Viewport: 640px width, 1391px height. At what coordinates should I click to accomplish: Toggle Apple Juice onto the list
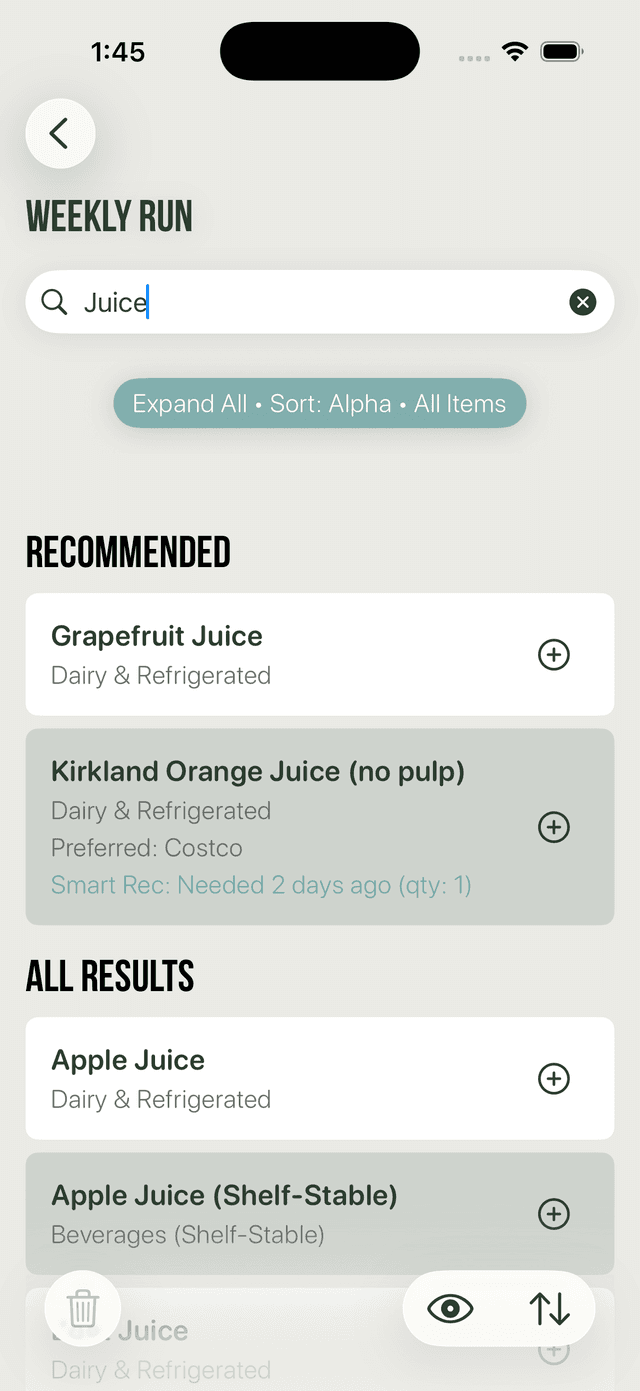tap(554, 1078)
